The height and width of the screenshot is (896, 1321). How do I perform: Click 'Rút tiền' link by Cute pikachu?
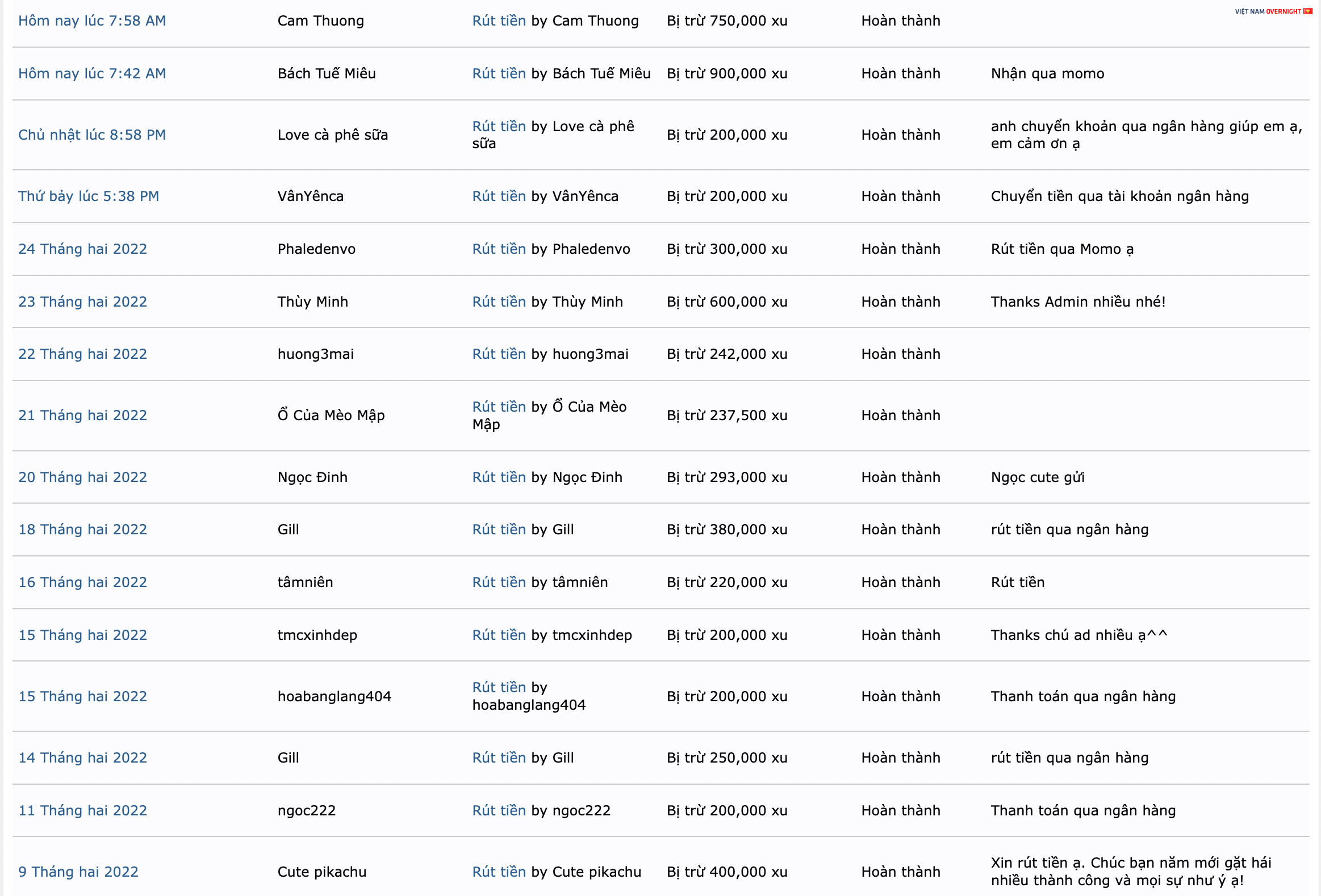coord(499,872)
